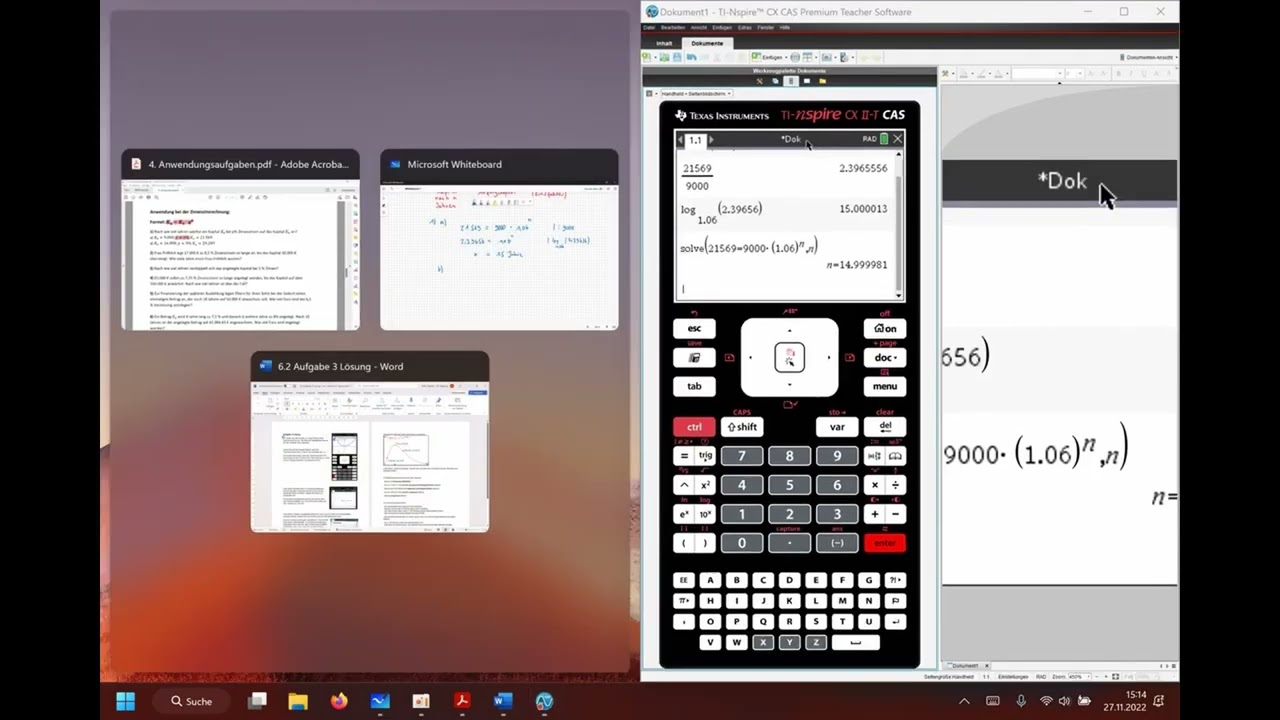The width and height of the screenshot is (1280, 720).
Task: Click the scratchpad key below esc
Action: [x=694, y=357]
